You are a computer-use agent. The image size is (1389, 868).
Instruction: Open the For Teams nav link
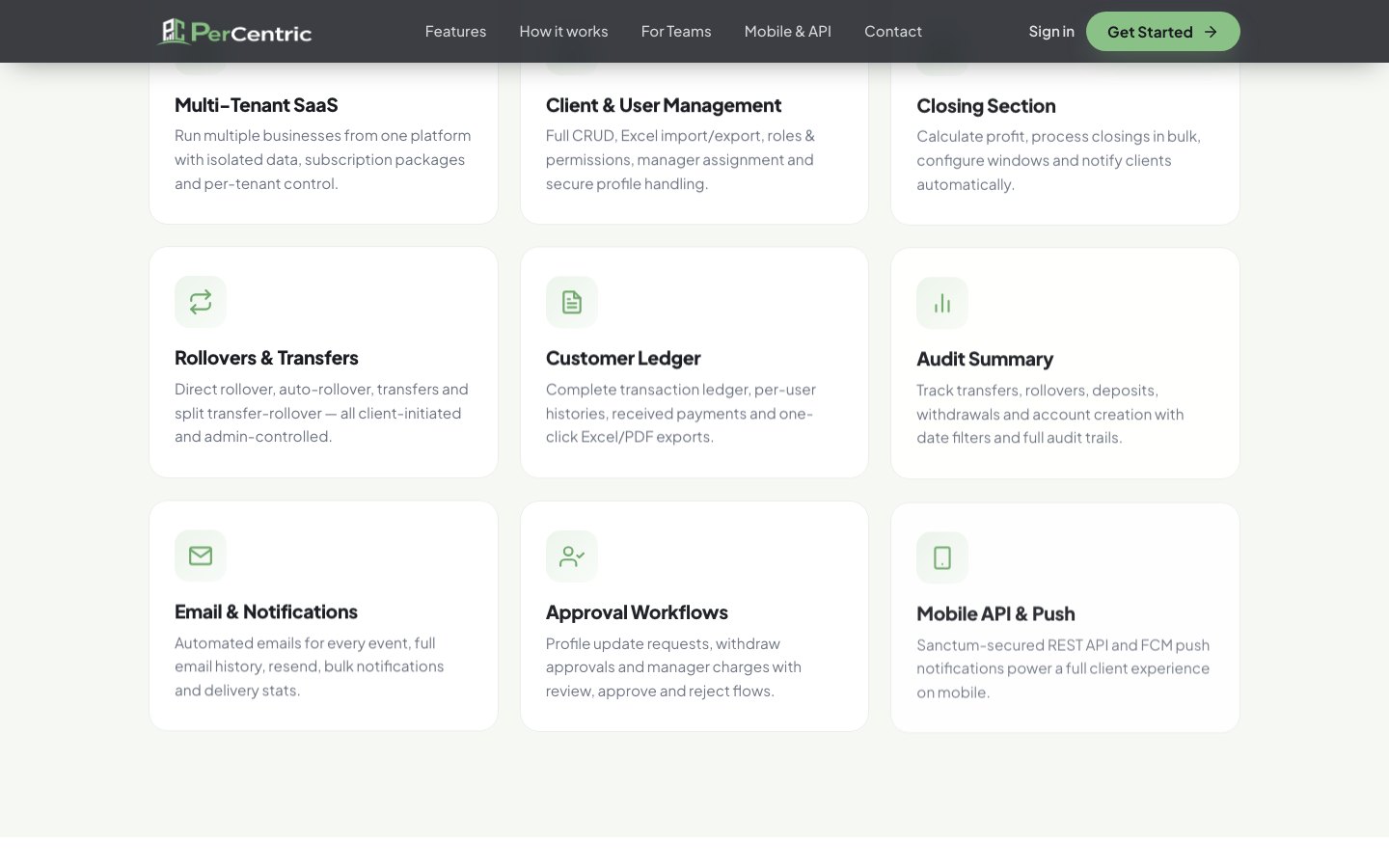point(676,32)
